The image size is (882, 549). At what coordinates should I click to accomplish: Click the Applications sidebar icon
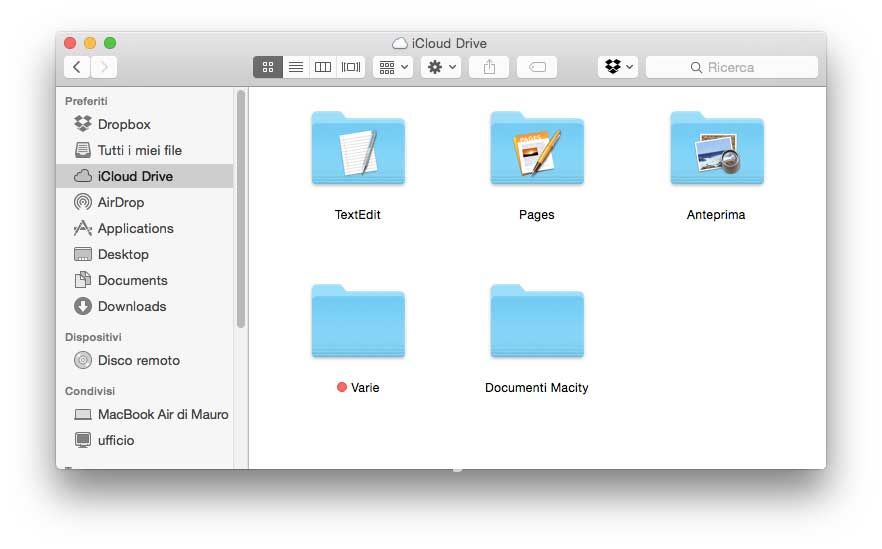(x=83, y=228)
